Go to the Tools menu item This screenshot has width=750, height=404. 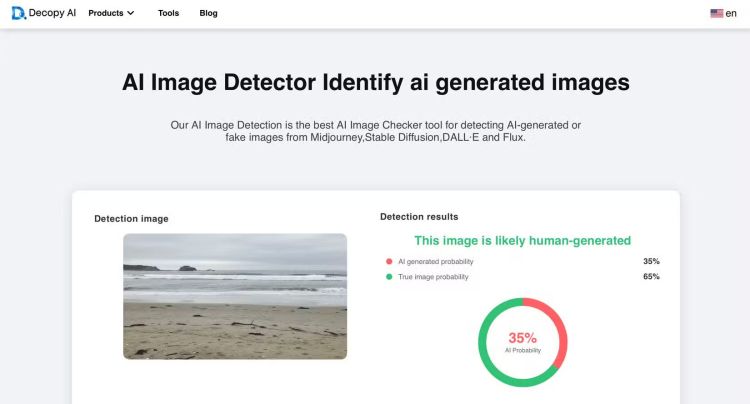(x=168, y=13)
